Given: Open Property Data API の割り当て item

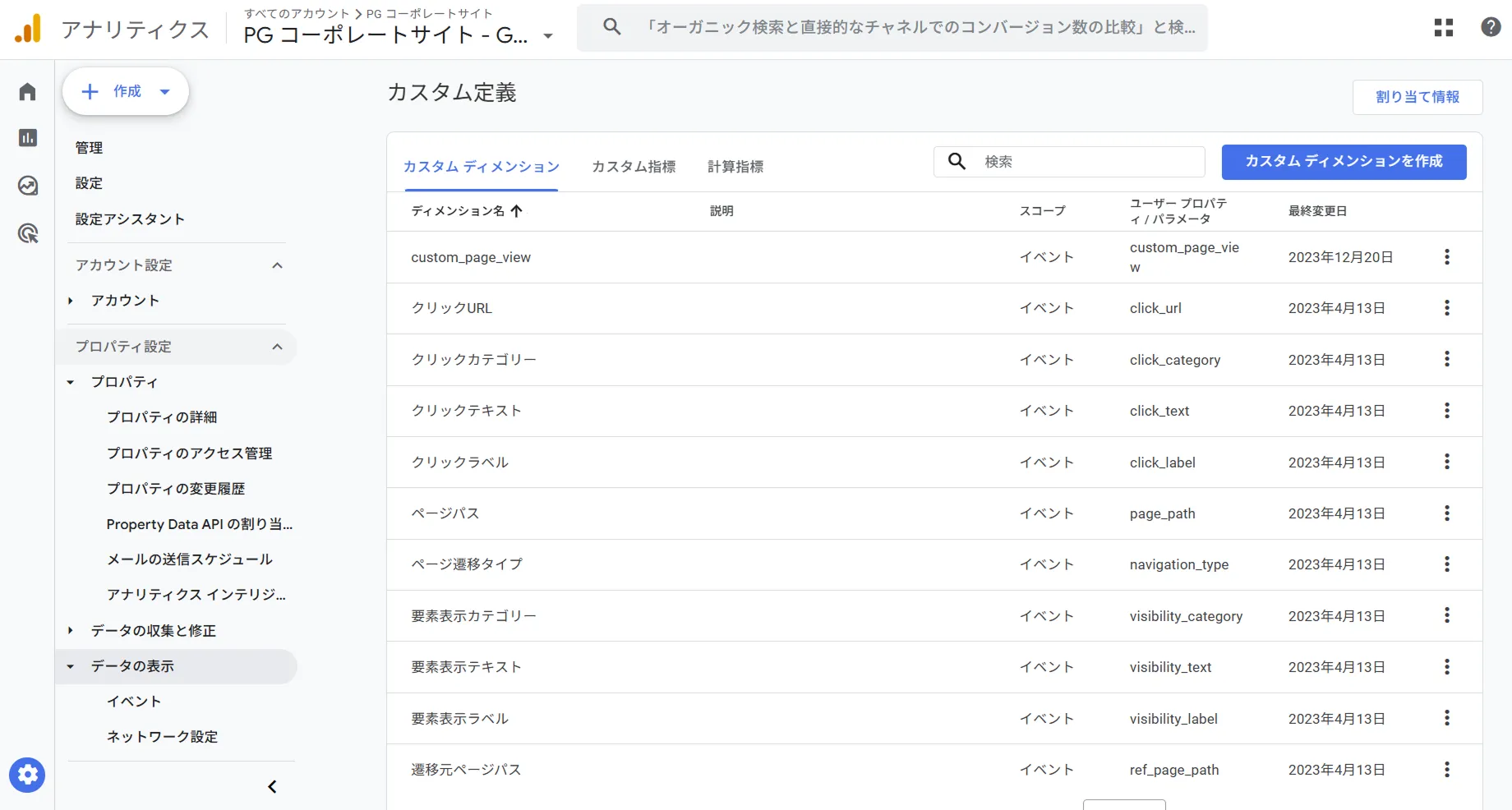Looking at the screenshot, I should point(200,524).
